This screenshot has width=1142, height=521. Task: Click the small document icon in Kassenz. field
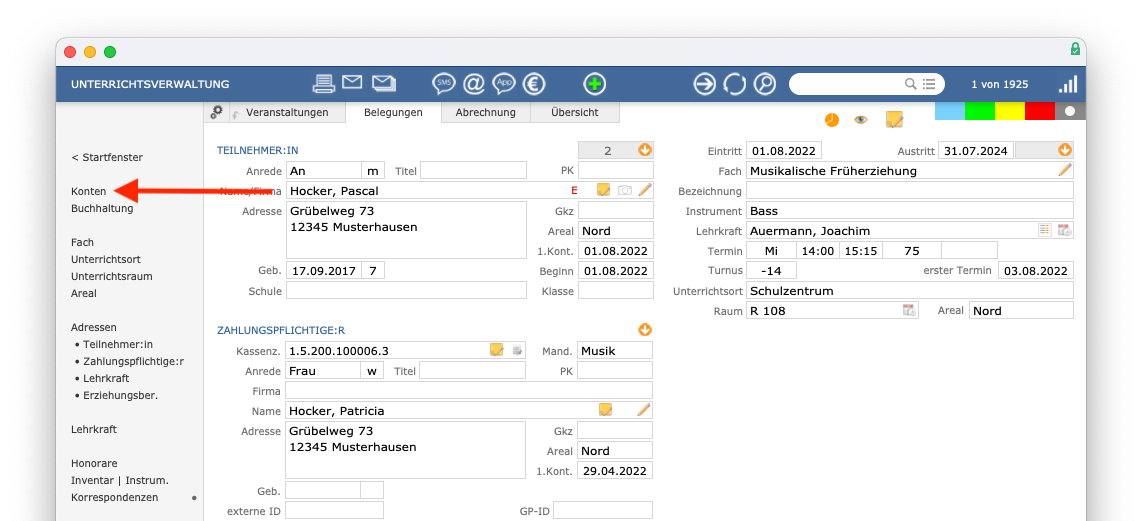[x=517, y=350]
